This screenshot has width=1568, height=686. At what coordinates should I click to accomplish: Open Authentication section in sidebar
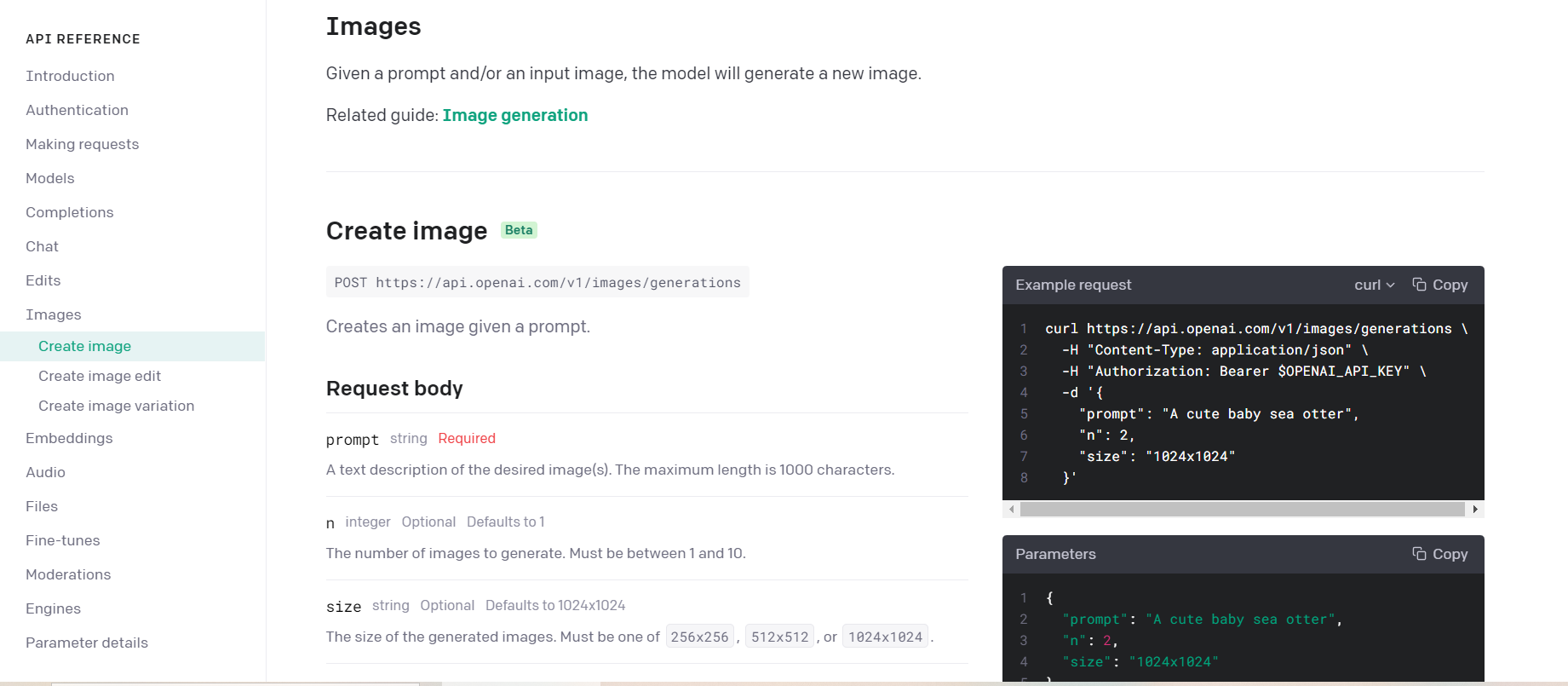click(x=77, y=110)
